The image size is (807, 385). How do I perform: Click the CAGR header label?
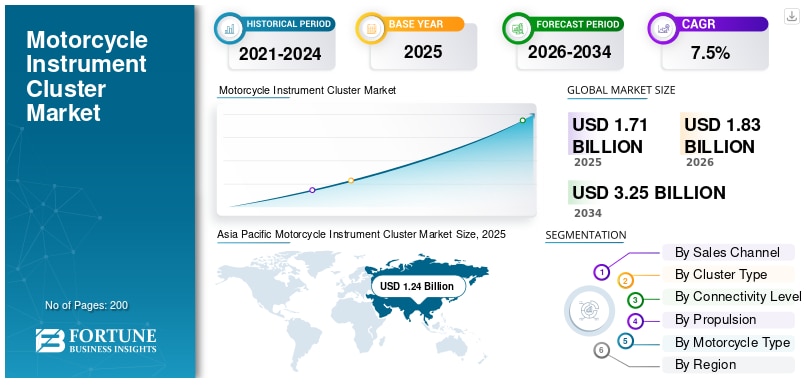pos(698,24)
